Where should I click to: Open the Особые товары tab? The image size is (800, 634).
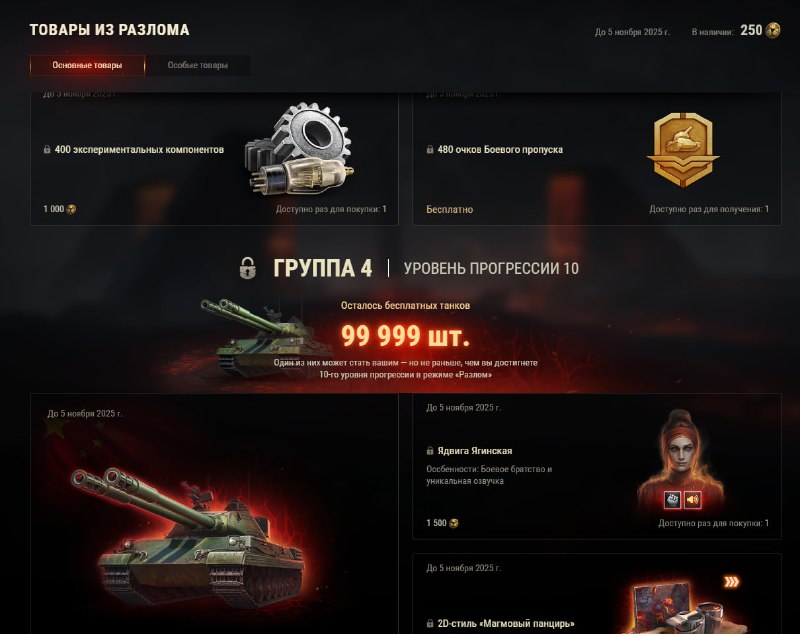(198, 65)
